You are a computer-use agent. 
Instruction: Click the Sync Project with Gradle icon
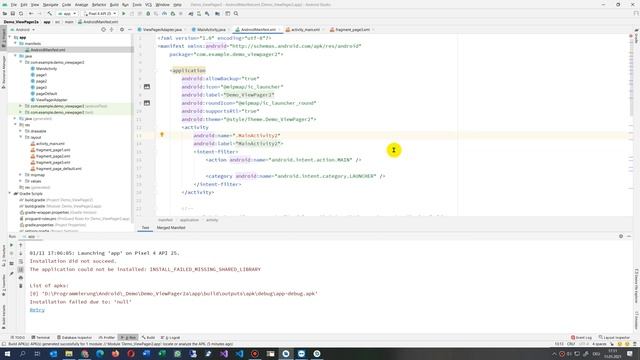[191, 13]
